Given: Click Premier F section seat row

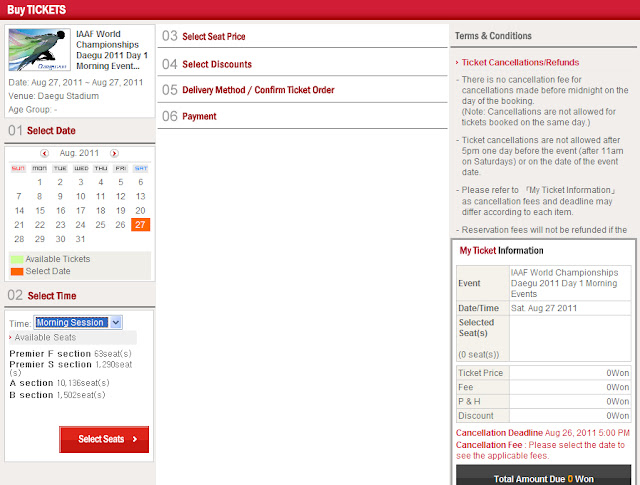Looking at the screenshot, I should pyautogui.click(x=71, y=354).
